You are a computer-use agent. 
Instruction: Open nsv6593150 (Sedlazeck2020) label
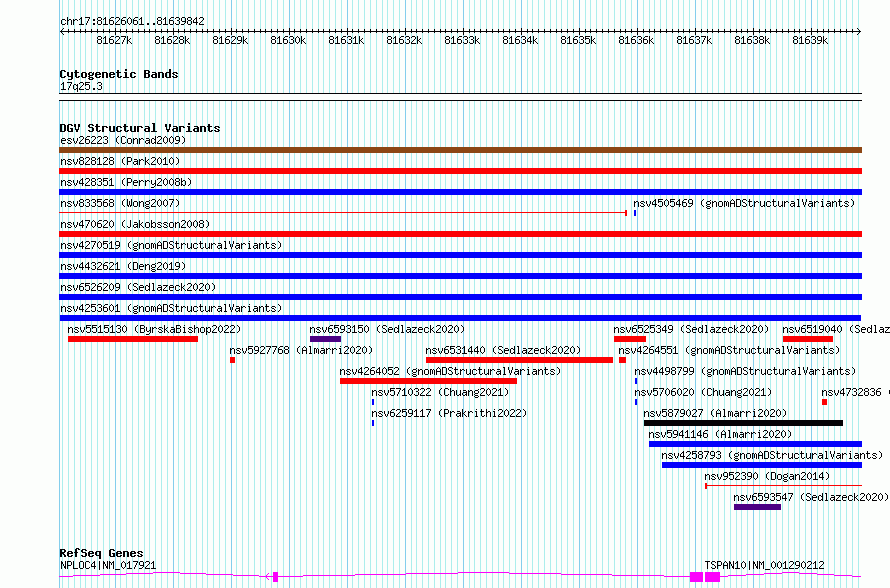pyautogui.click(x=387, y=329)
